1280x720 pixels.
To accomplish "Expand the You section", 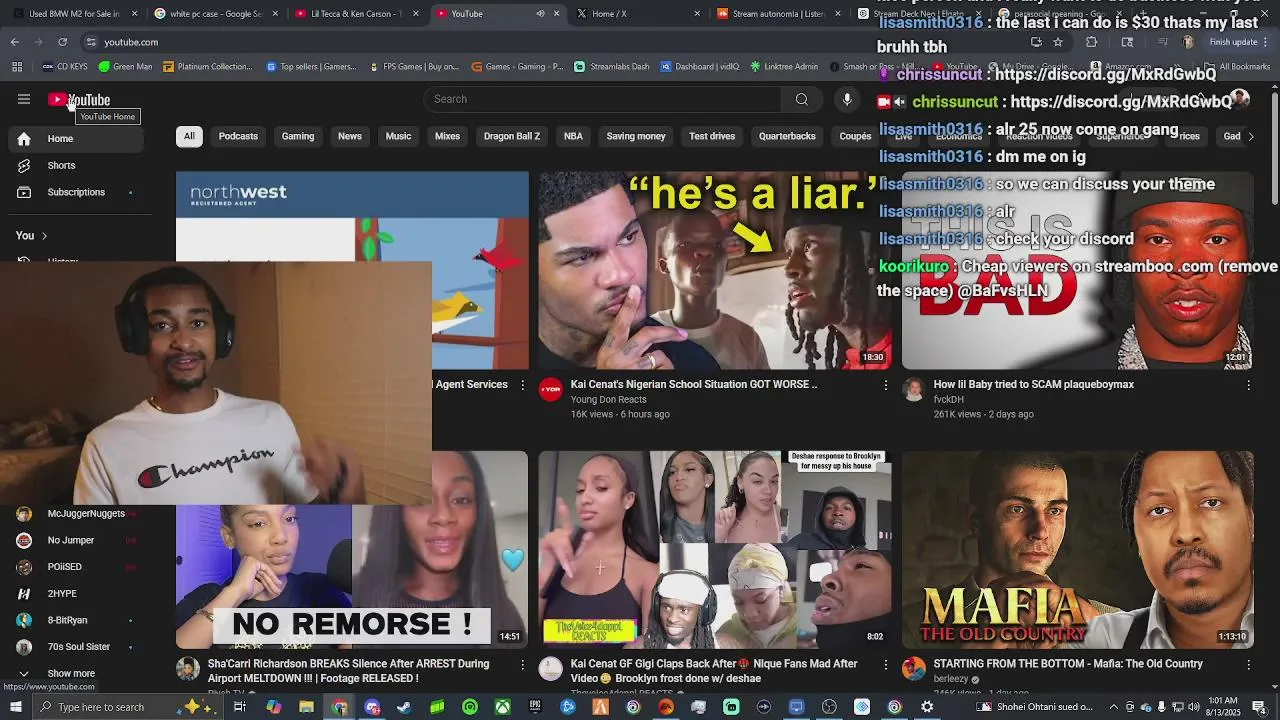I will [32, 236].
